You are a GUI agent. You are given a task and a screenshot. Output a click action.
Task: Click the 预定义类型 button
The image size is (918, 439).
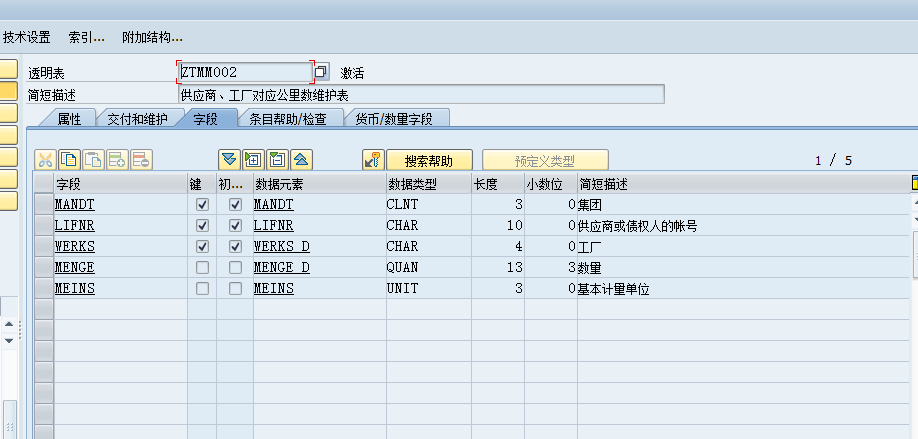545,160
